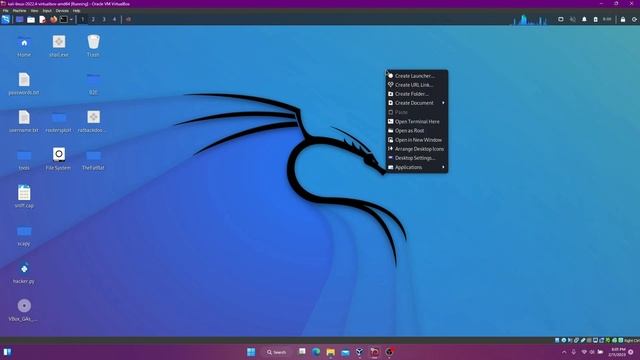
Task: Open the Windows Start menu
Action: pyautogui.click(x=251, y=352)
